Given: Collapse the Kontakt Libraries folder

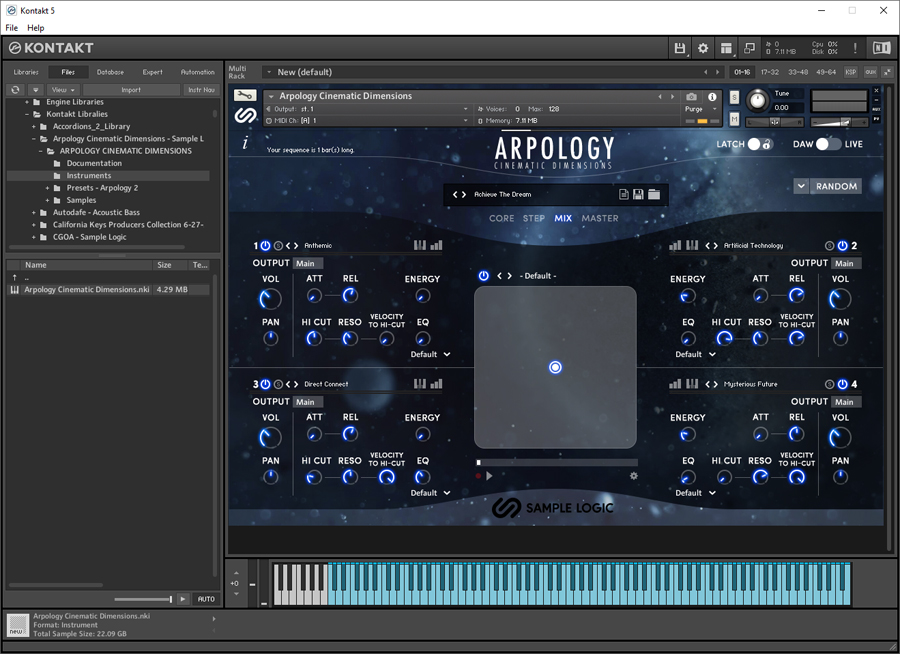Looking at the screenshot, I should coord(27,114).
